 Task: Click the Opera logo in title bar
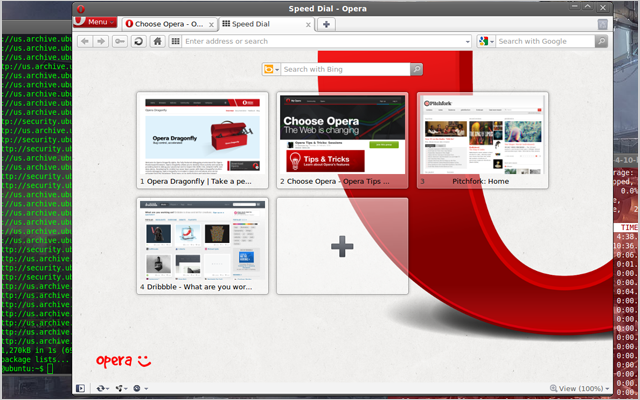(x=81, y=9)
